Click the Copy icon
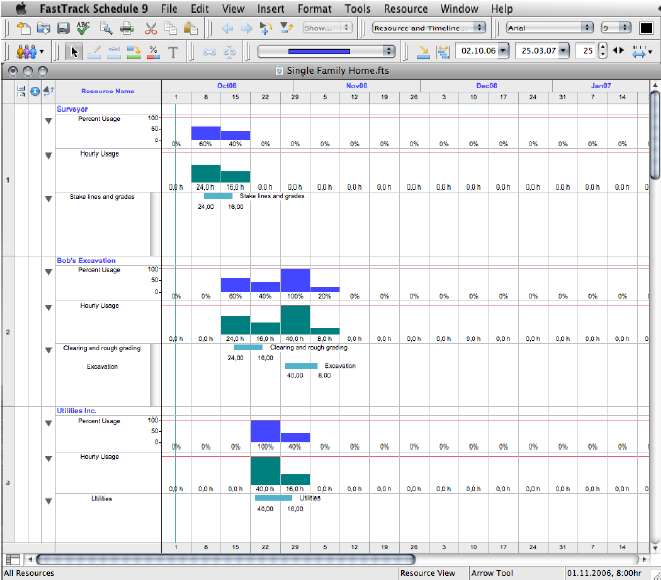 170,28
